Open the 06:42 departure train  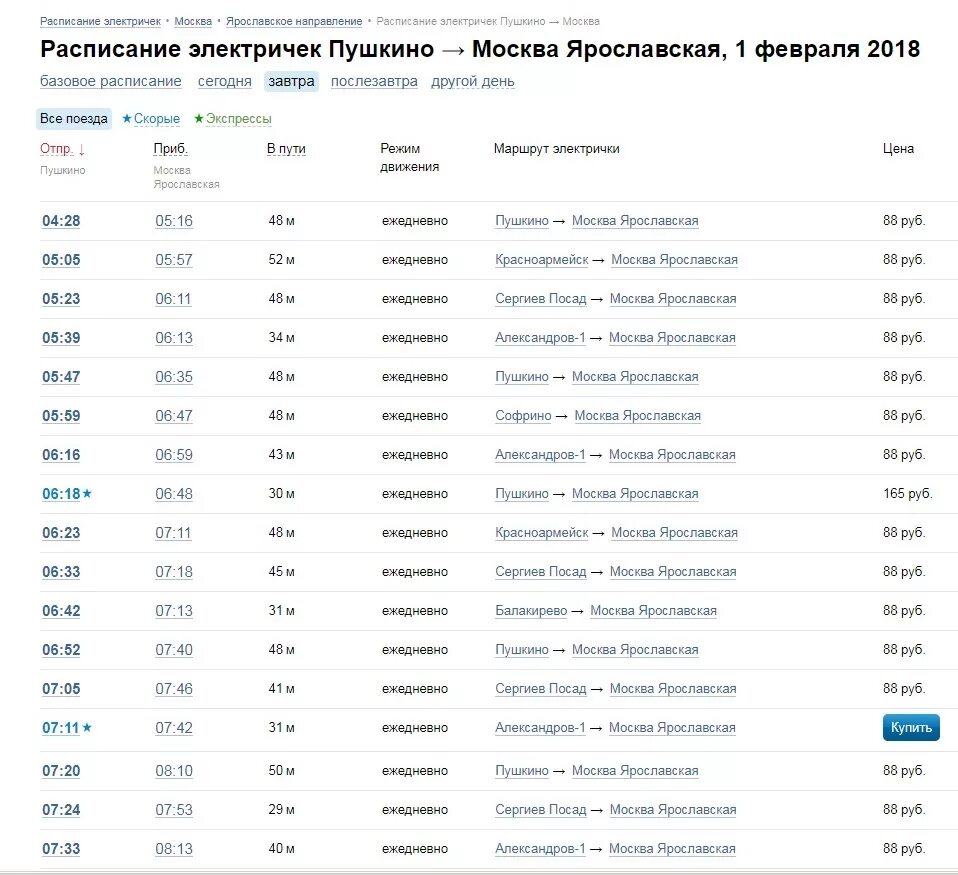61,611
